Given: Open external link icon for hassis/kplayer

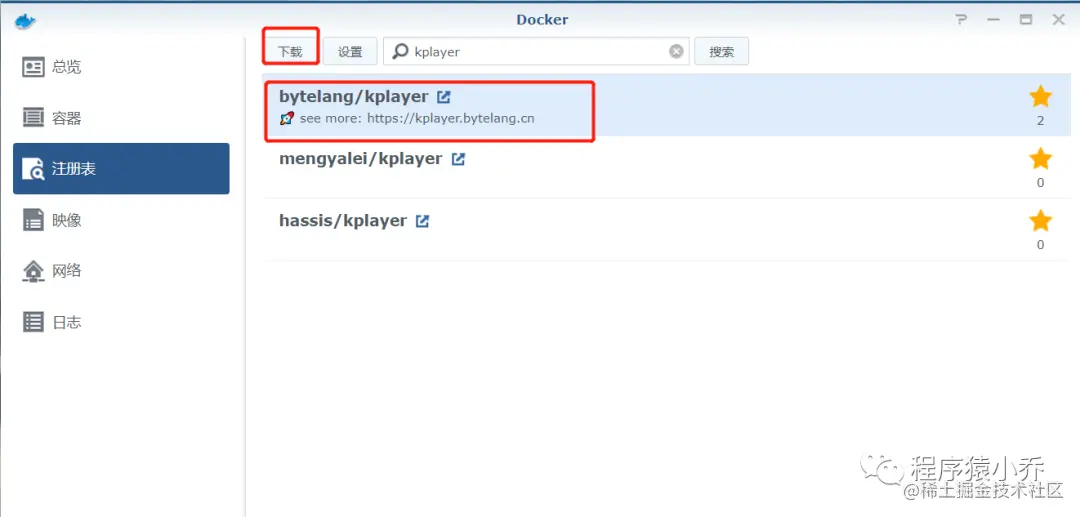Looking at the screenshot, I should pos(422,221).
